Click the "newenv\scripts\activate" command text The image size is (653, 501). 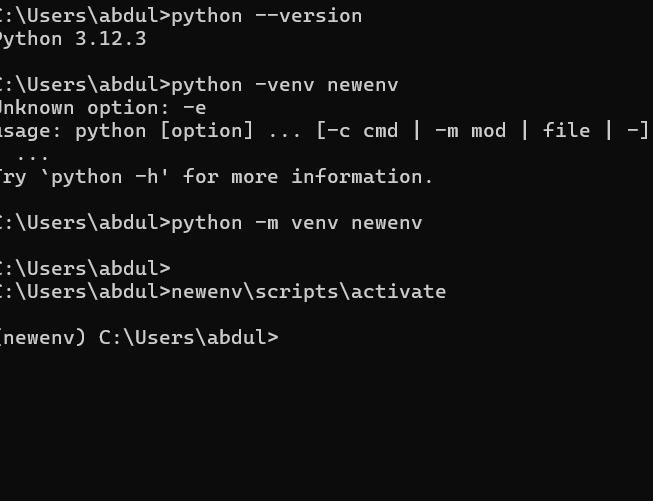(x=308, y=292)
